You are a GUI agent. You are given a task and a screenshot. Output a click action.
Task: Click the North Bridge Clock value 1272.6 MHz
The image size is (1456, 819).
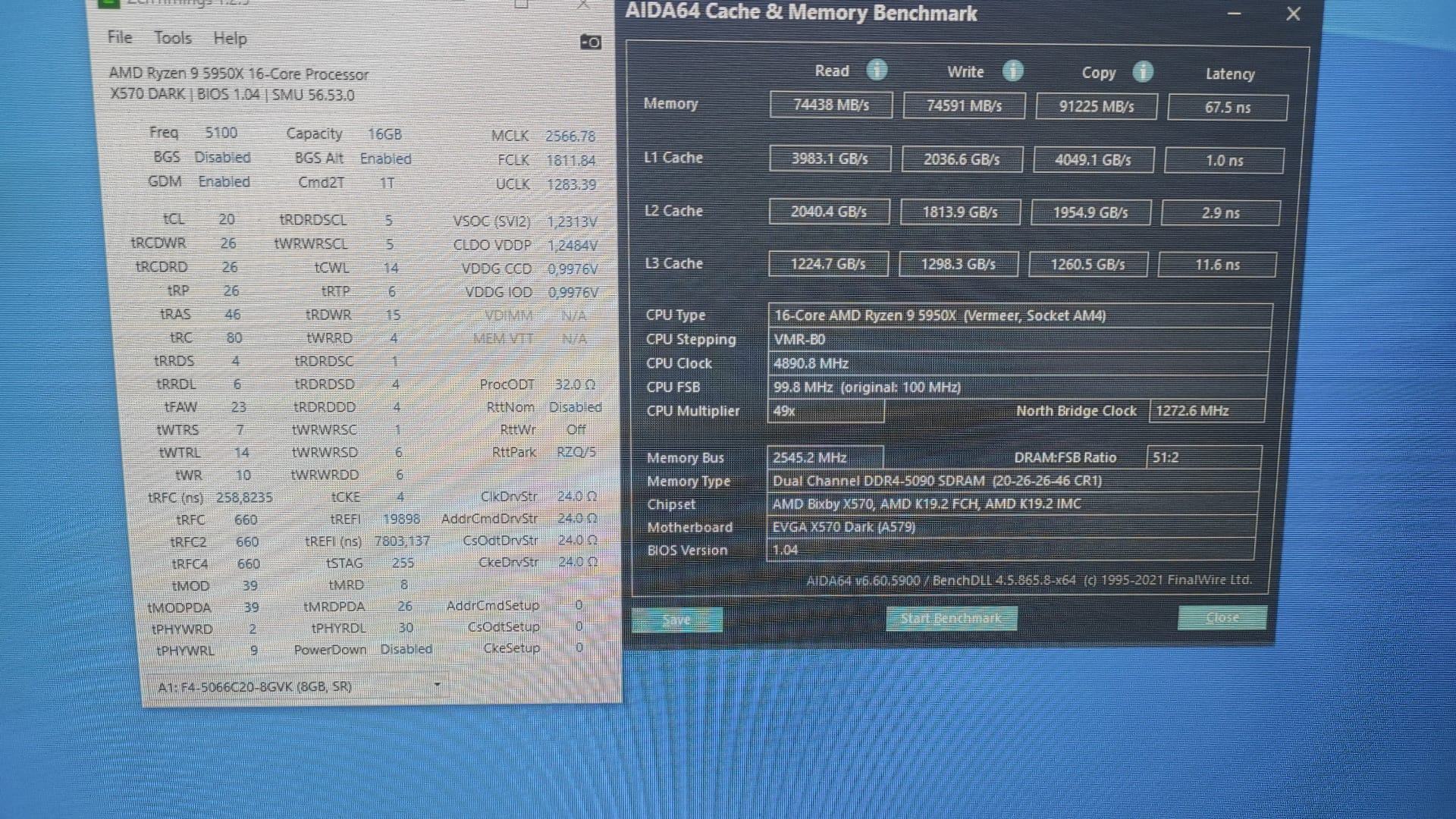click(1207, 410)
